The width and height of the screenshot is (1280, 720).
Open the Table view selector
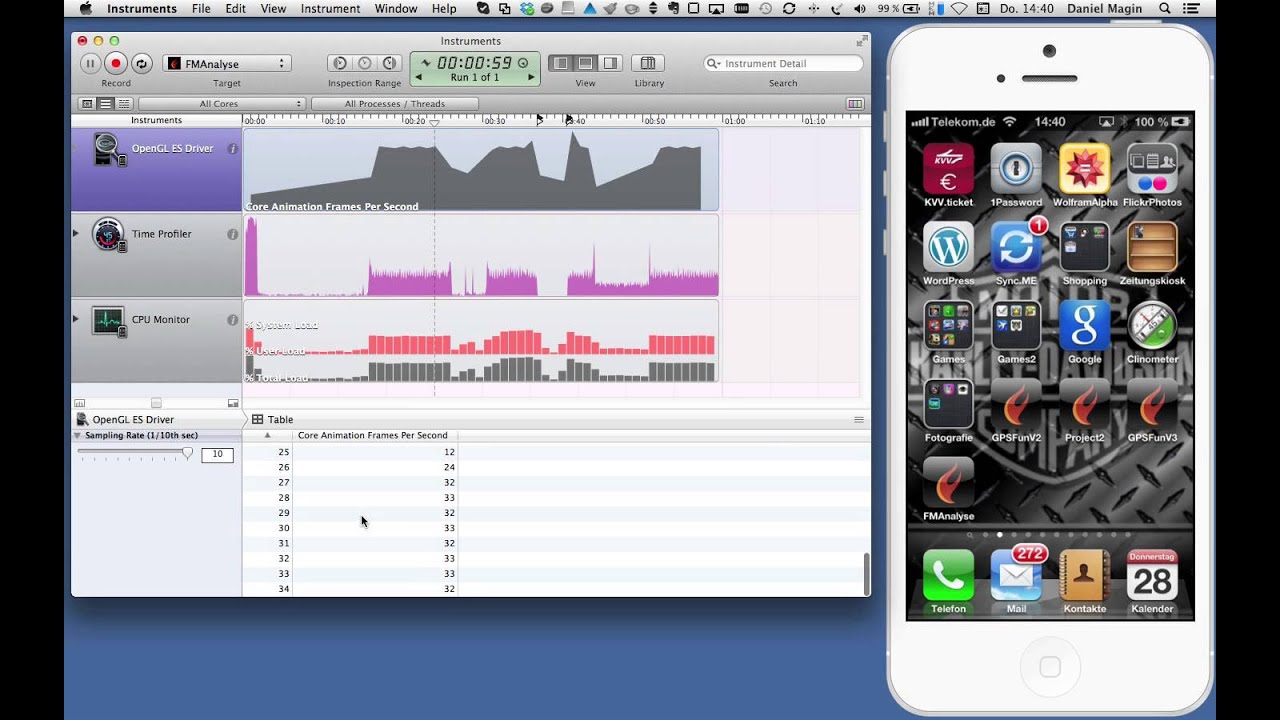pos(272,420)
